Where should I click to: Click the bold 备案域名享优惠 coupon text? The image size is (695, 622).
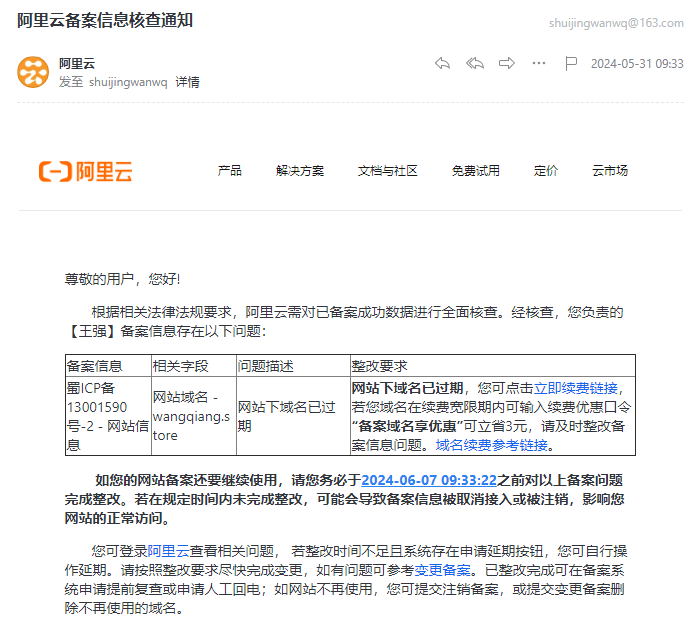click(407, 426)
